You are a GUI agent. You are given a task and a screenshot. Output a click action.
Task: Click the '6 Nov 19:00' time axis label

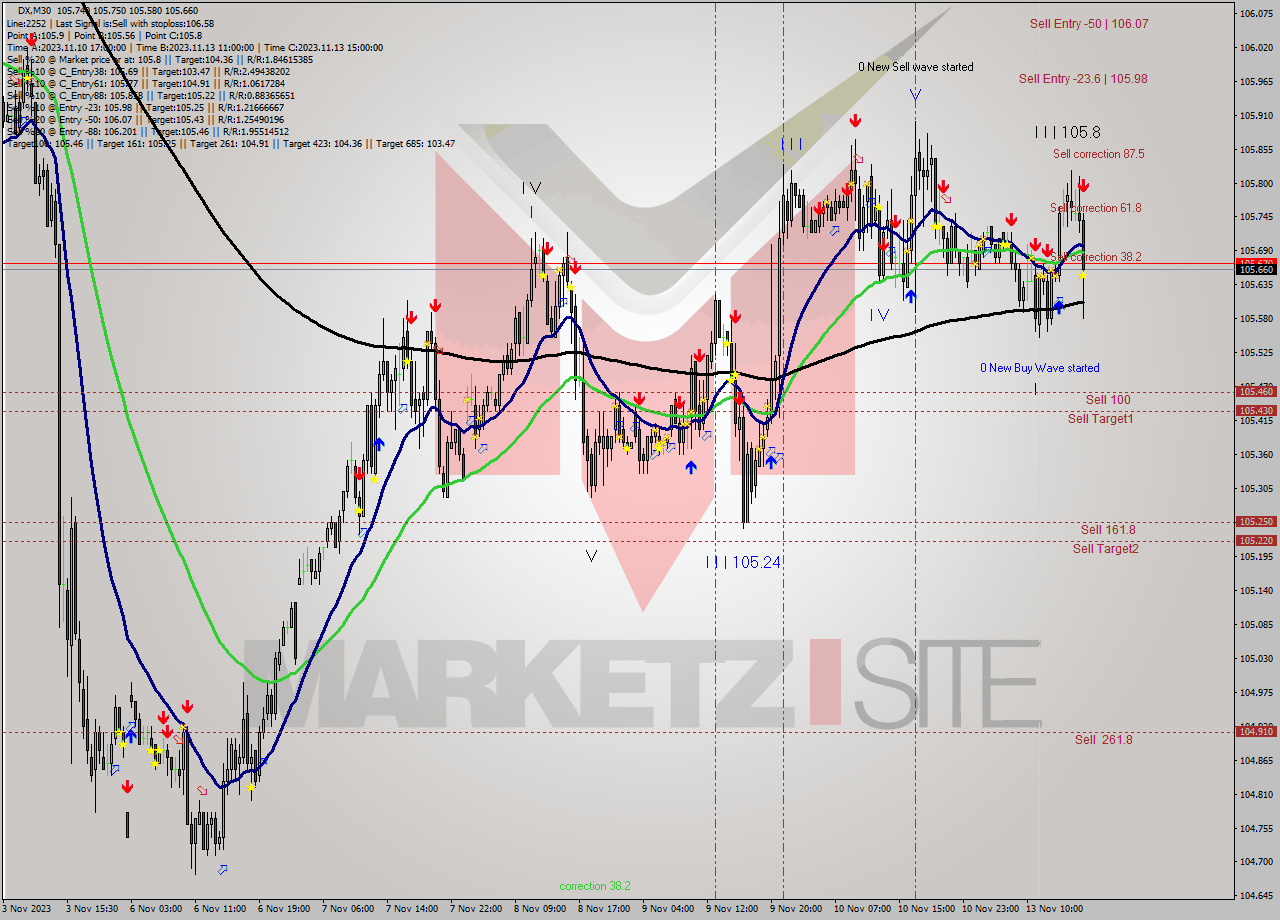[x=284, y=909]
